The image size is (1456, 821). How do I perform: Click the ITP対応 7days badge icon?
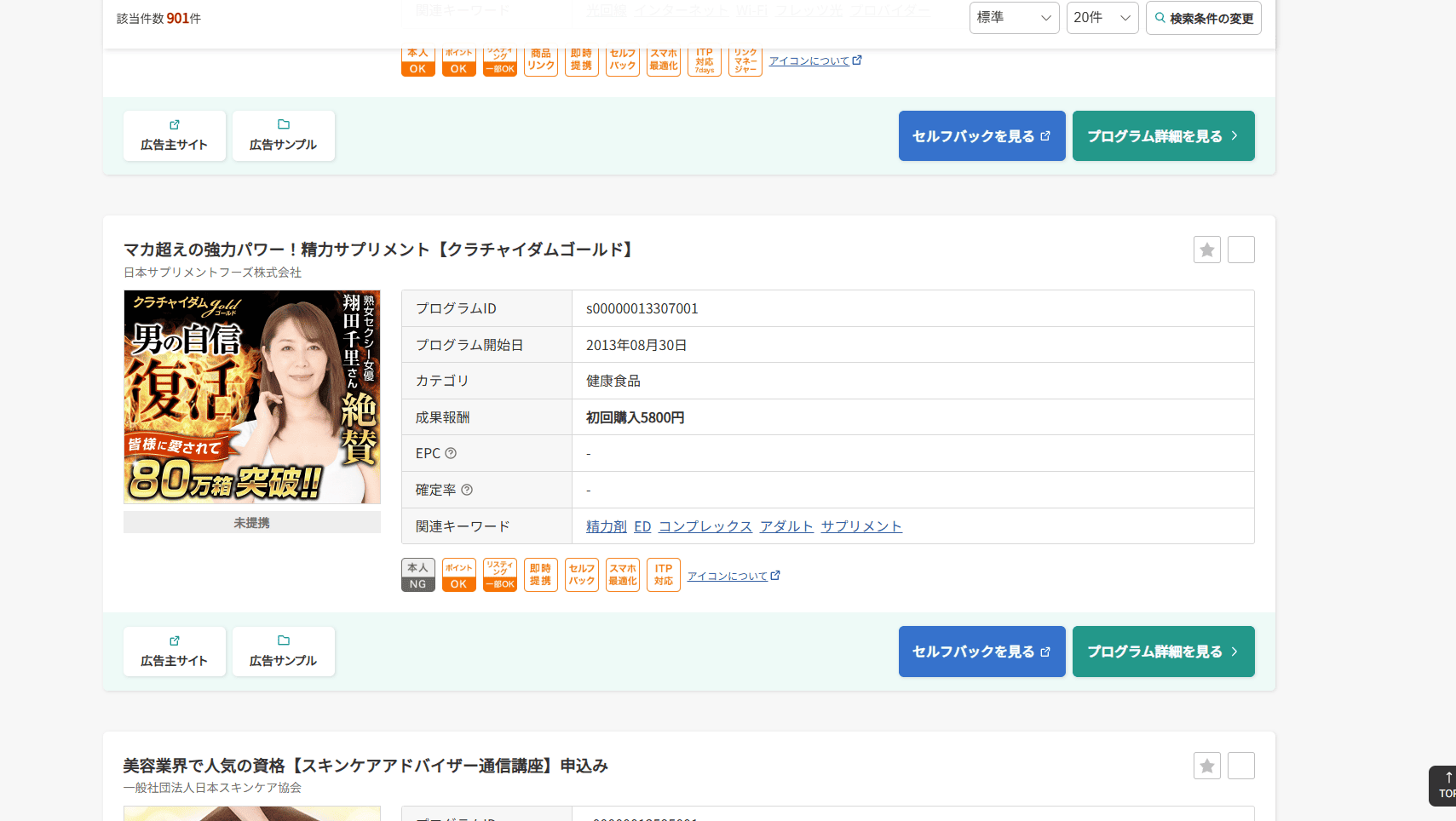[705, 61]
